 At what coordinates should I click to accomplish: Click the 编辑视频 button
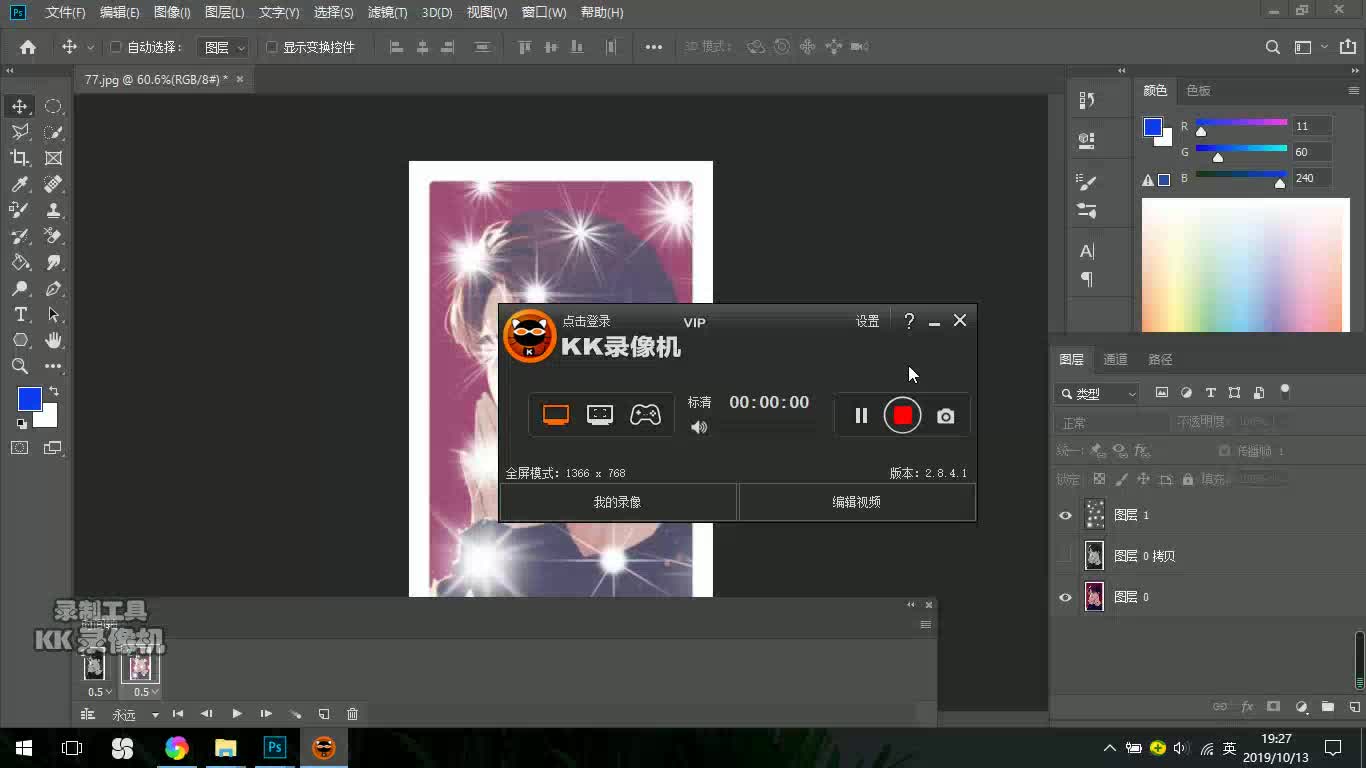point(856,502)
